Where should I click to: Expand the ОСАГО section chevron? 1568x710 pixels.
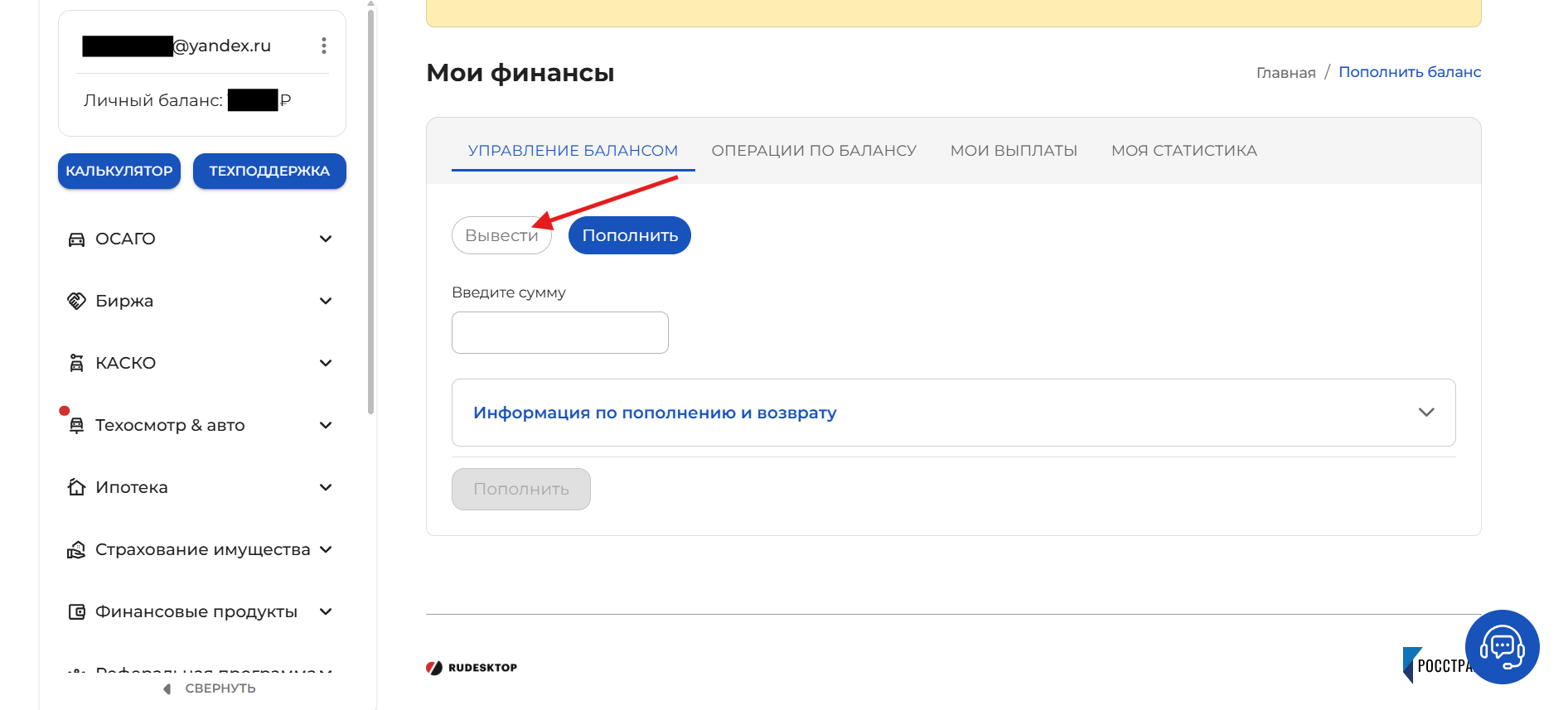coord(325,238)
